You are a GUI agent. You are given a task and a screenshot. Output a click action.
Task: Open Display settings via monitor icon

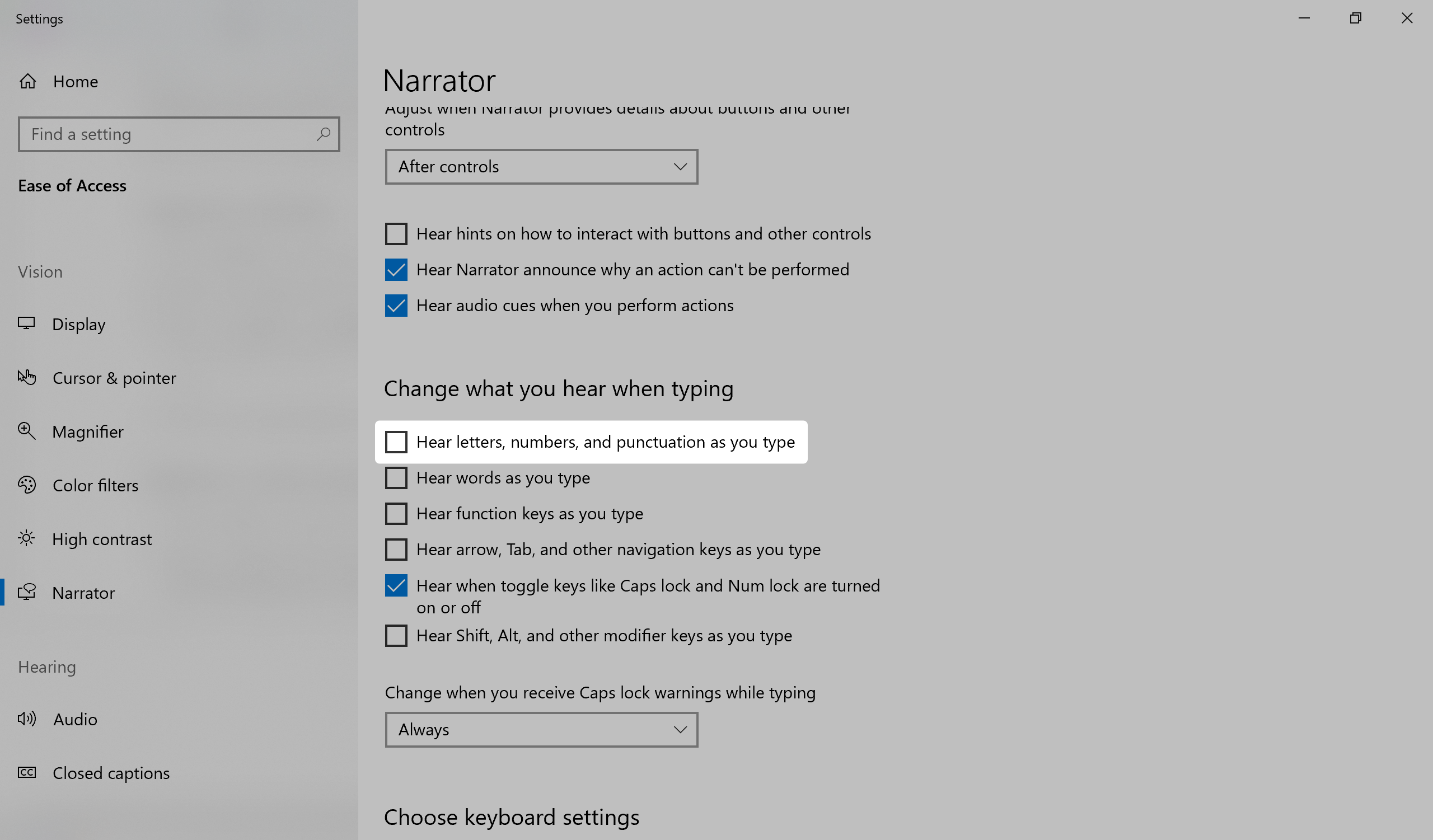click(26, 324)
